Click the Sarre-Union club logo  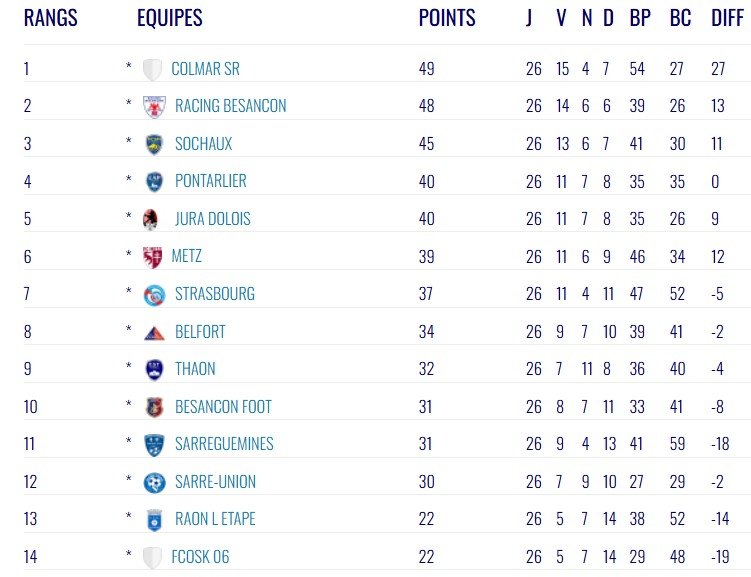tap(154, 482)
